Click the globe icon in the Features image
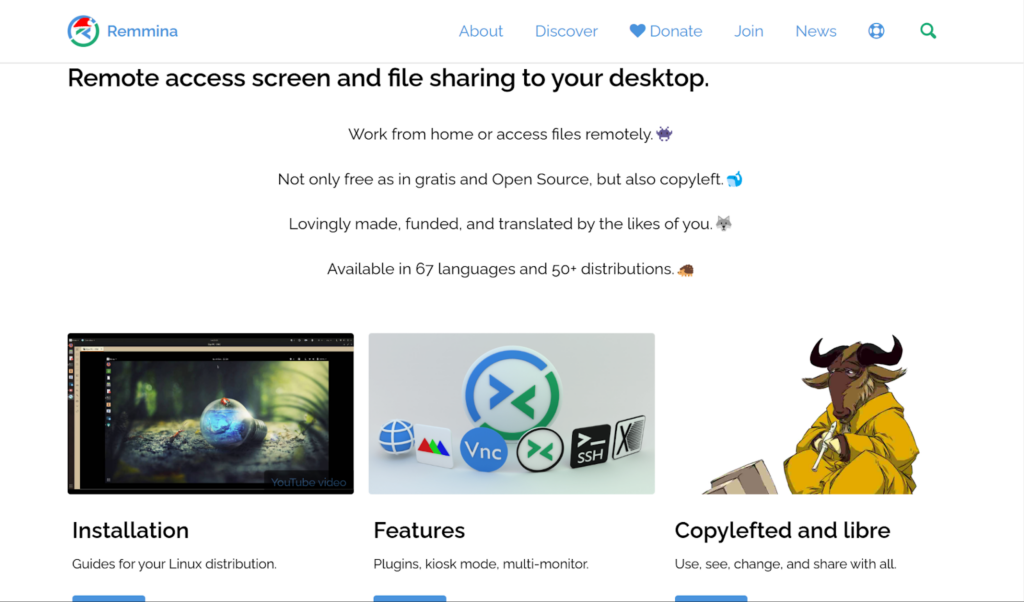The image size is (1024, 602). point(396,438)
